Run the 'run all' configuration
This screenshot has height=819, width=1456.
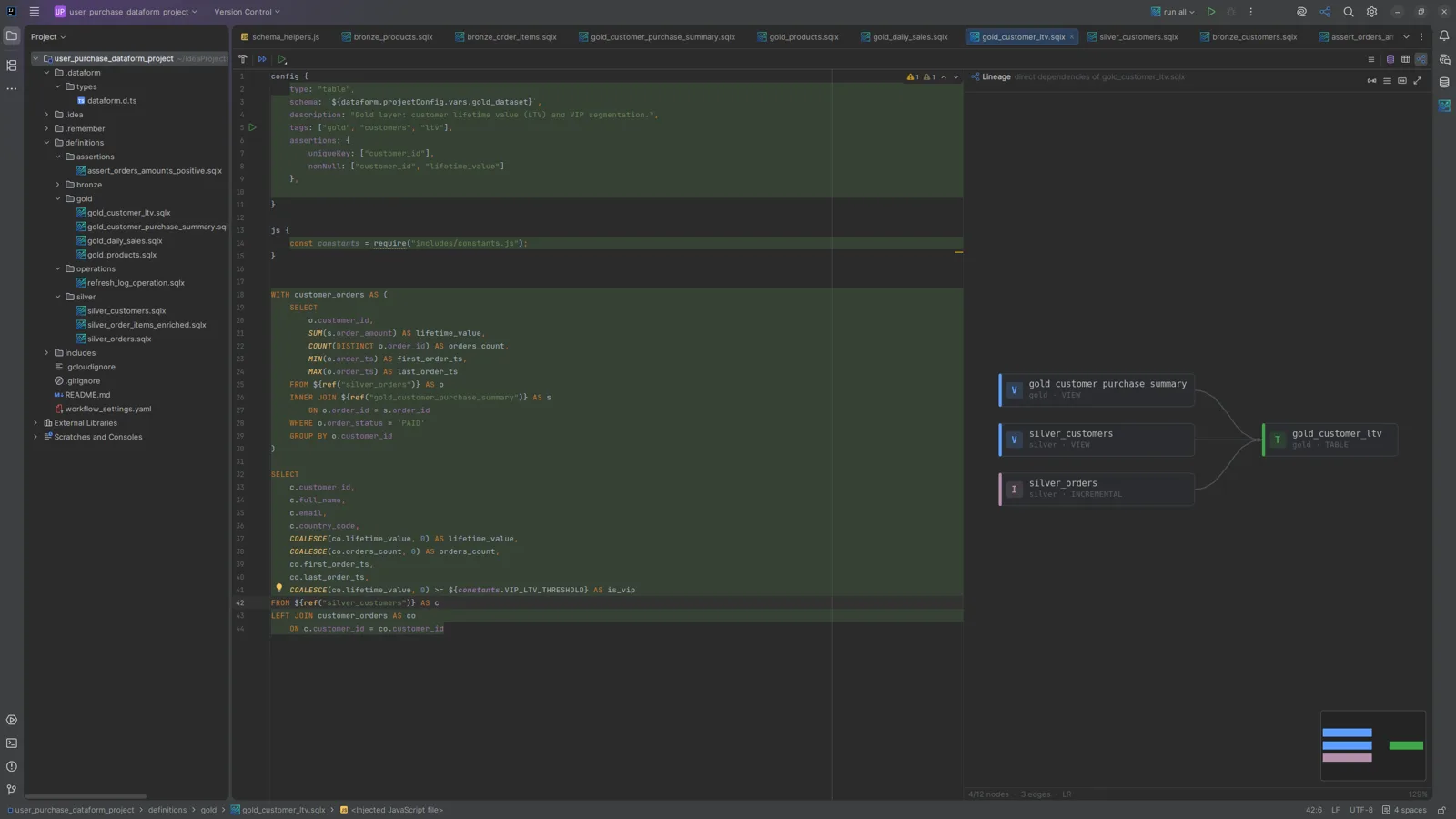[x=1211, y=12]
